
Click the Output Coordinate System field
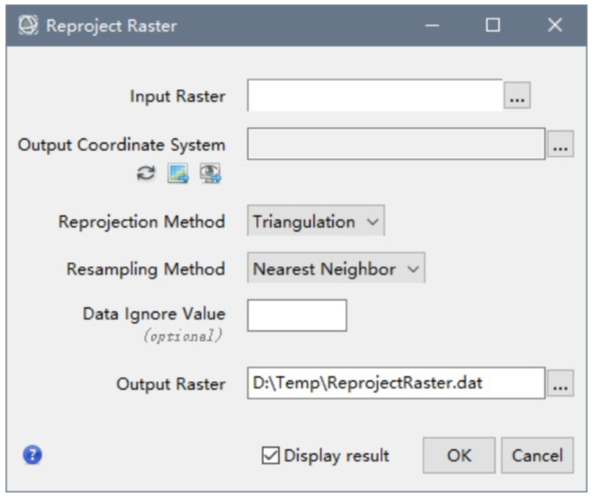click(396, 144)
